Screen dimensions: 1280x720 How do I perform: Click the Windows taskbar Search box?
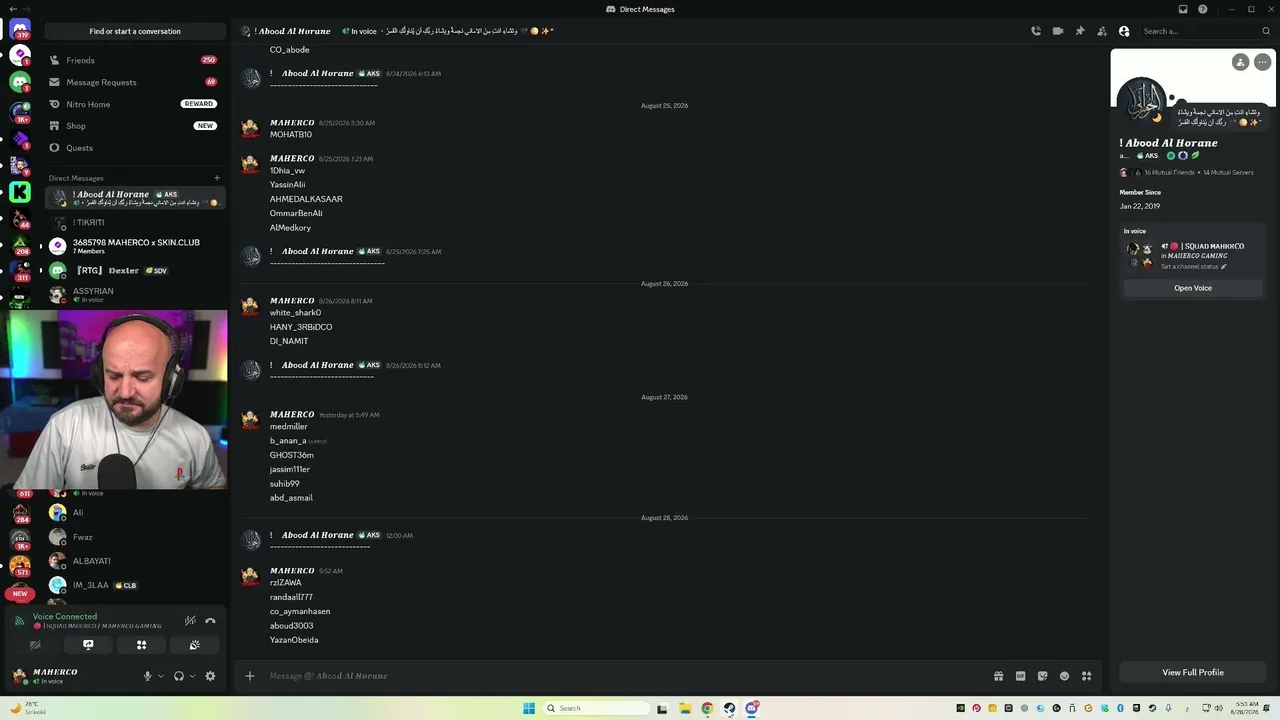596,708
